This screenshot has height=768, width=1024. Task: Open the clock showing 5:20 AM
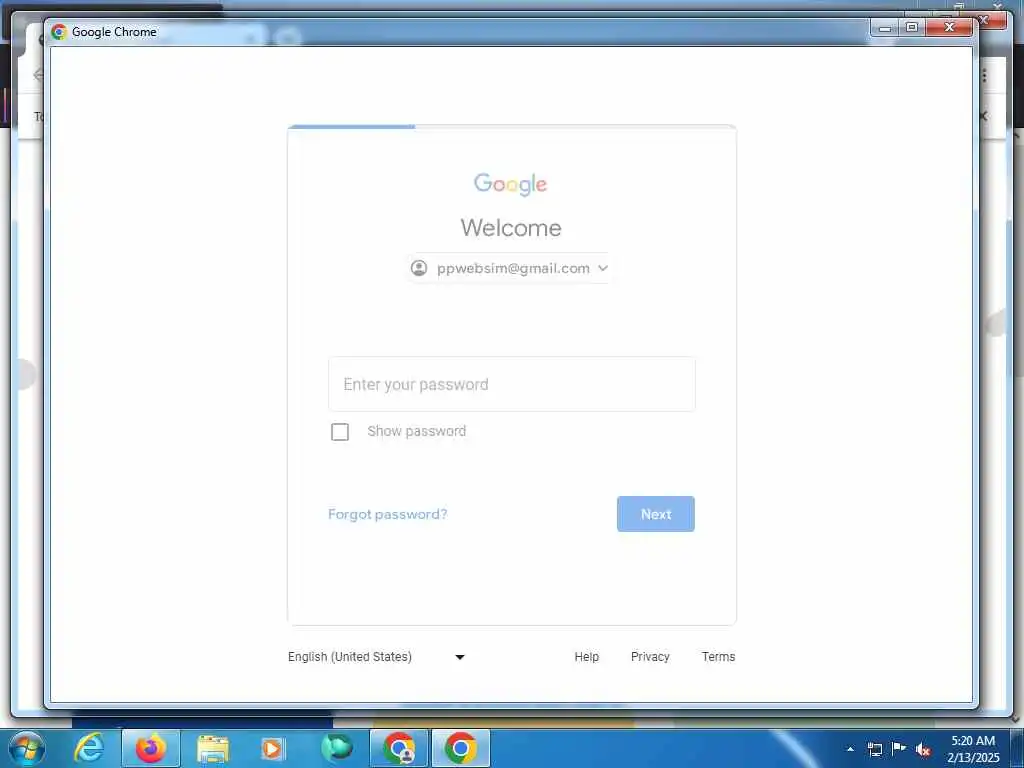pyautogui.click(x=973, y=749)
